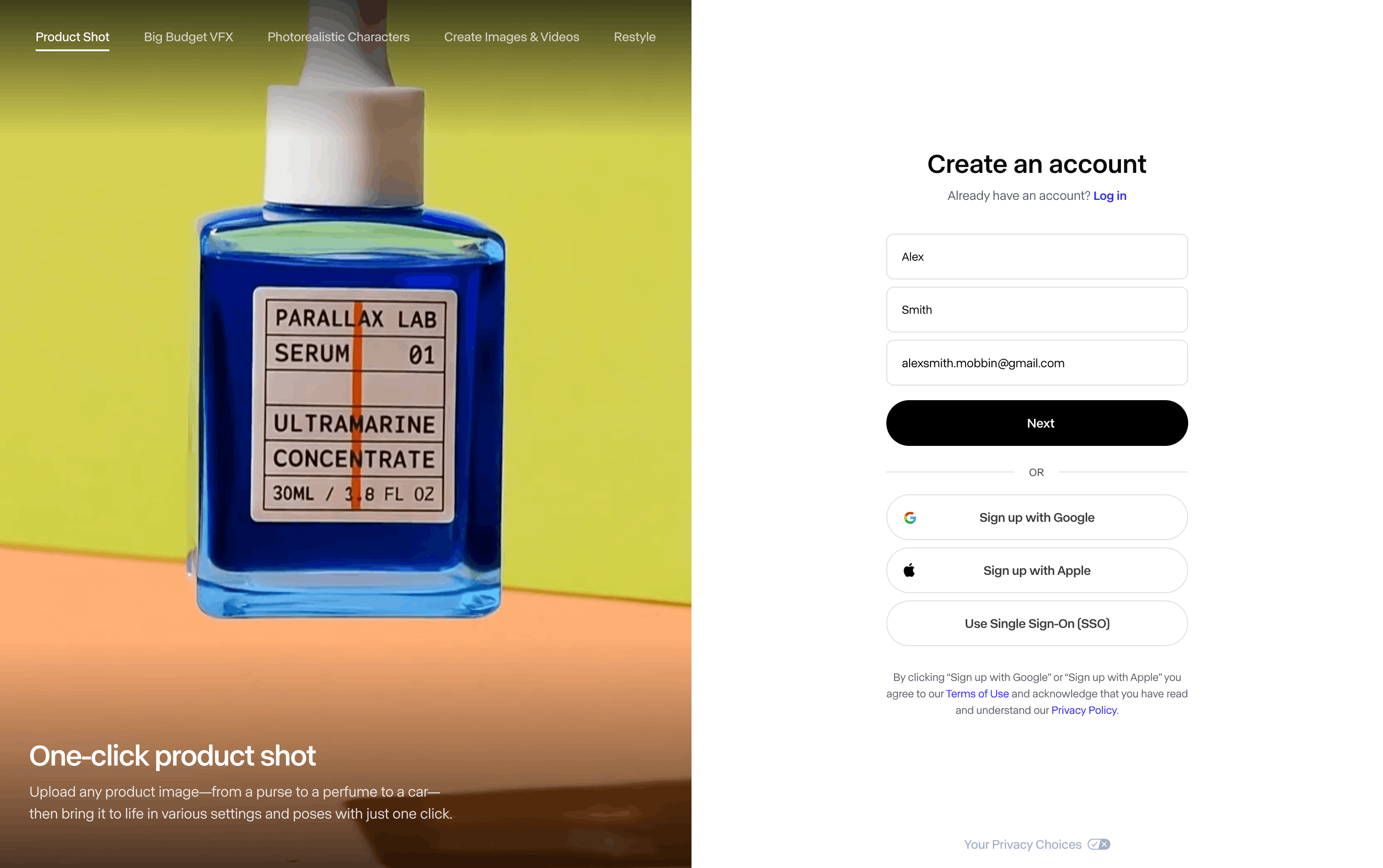Read the Privacy Policy link

pyautogui.click(x=1084, y=711)
